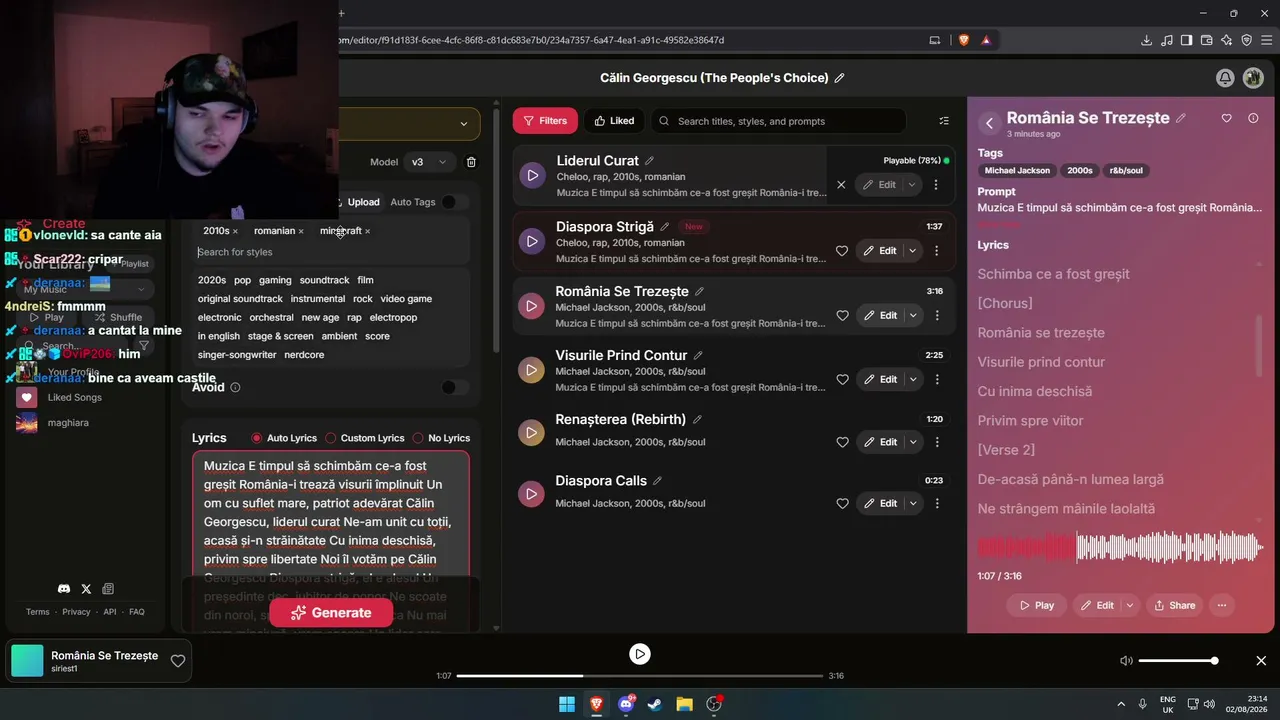Open the user avatar menu
This screenshot has height=720, width=1280.
click(1253, 78)
